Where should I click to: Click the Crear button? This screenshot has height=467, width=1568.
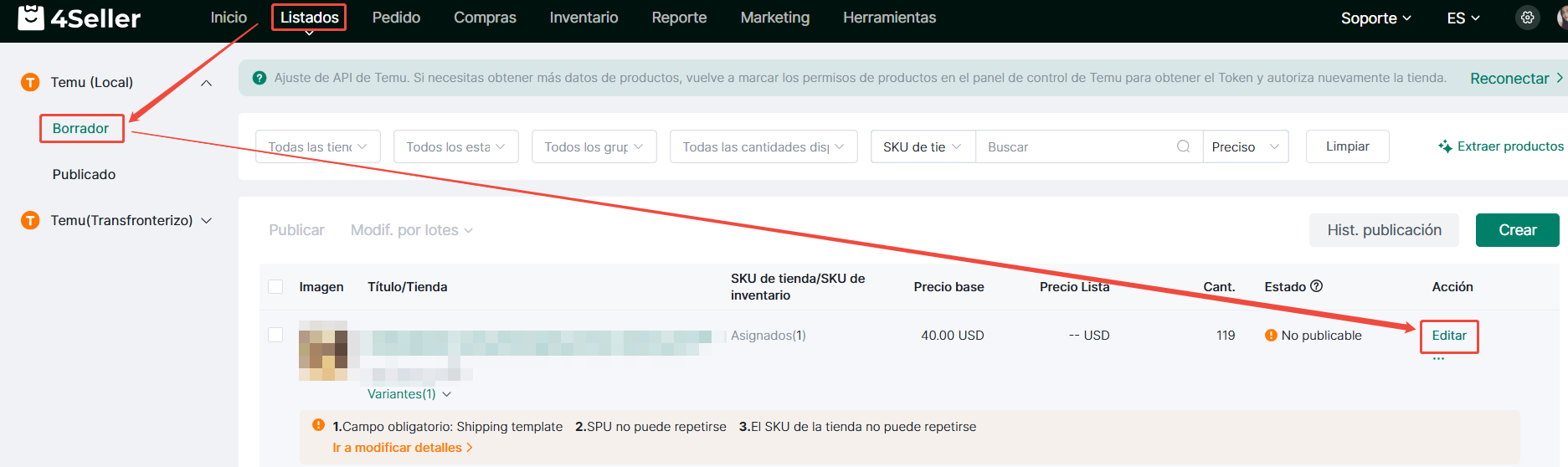(1517, 230)
